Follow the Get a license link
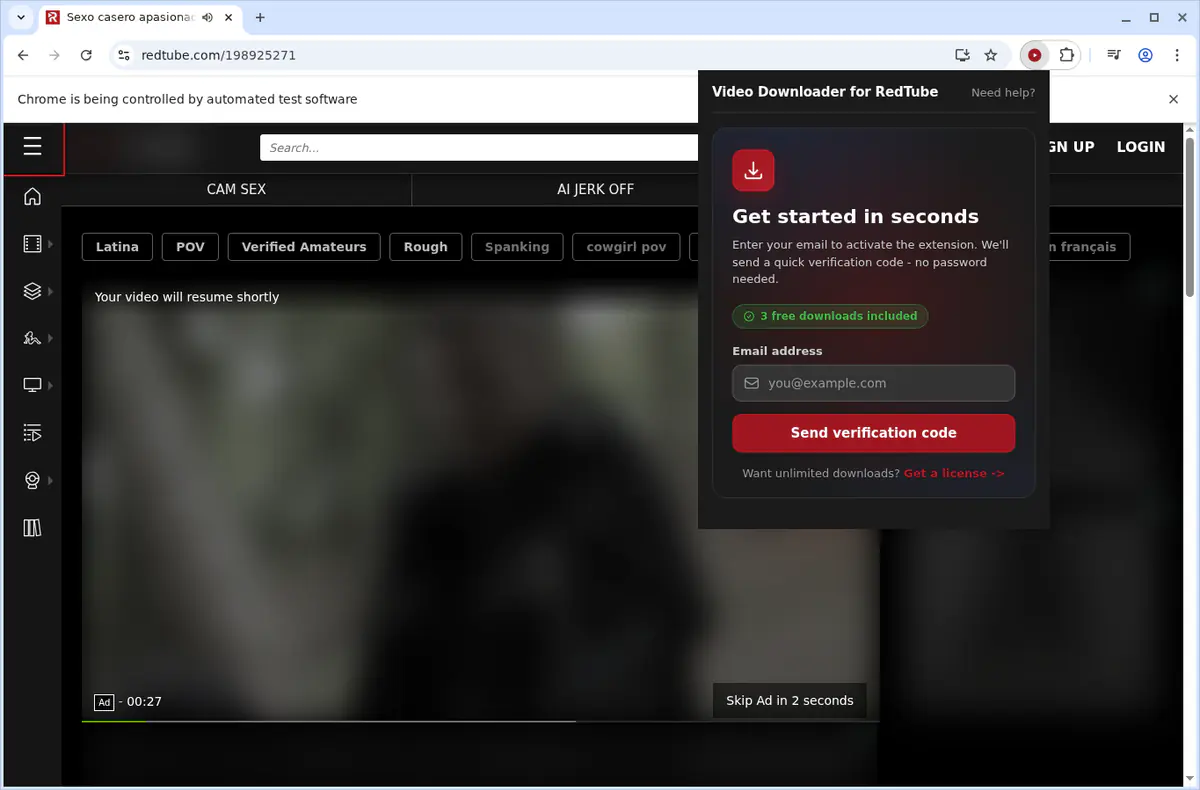1200x790 pixels. coord(954,473)
